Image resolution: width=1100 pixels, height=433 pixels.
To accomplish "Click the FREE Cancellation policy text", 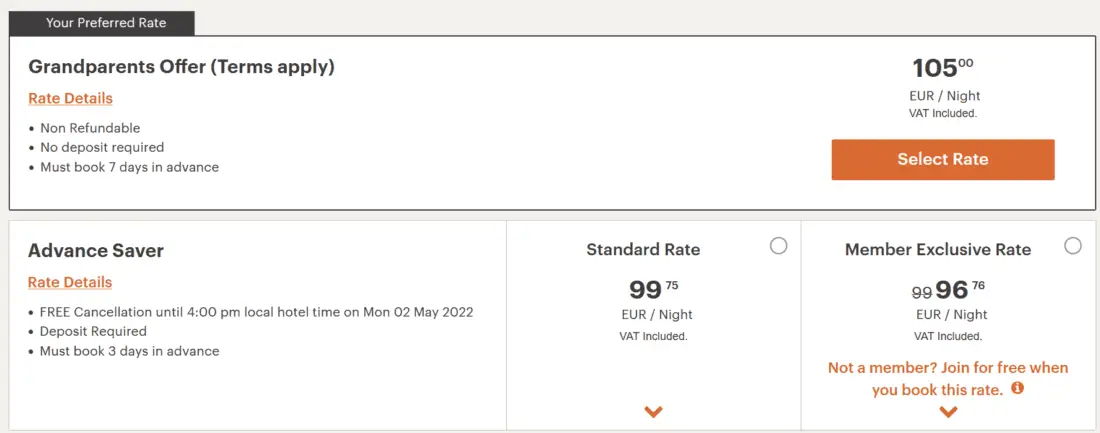I will (x=256, y=312).
